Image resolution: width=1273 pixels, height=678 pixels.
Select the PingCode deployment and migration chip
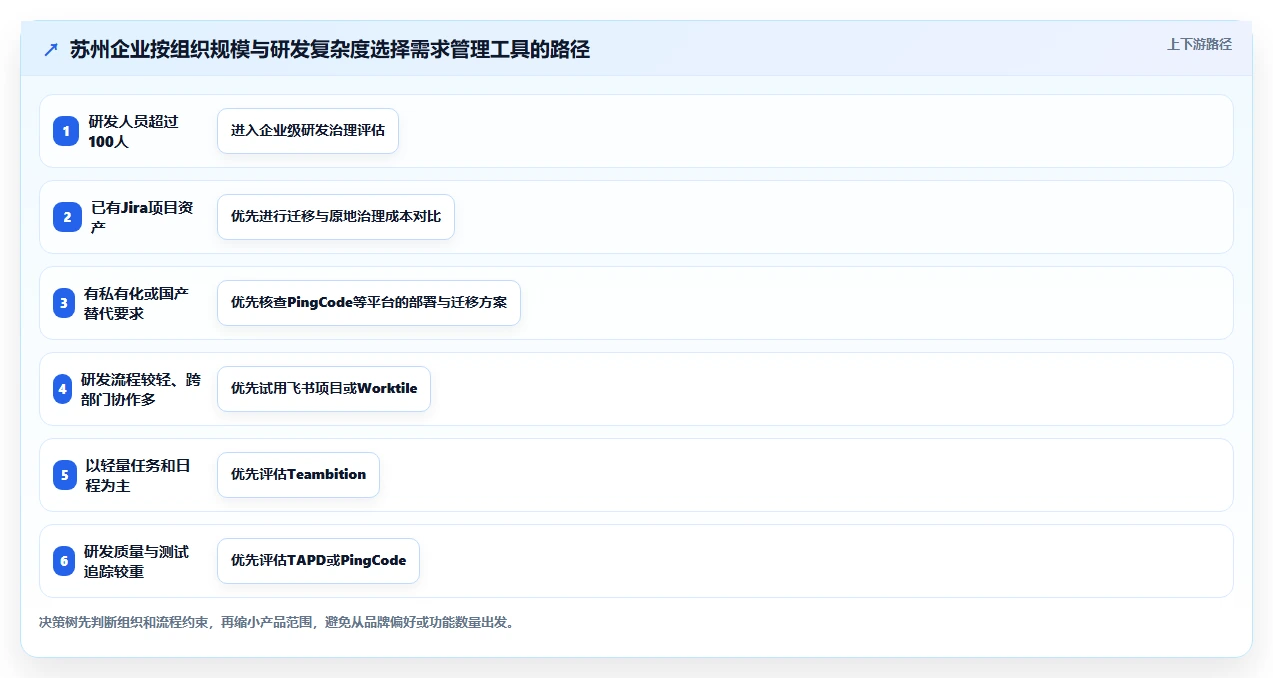369,303
